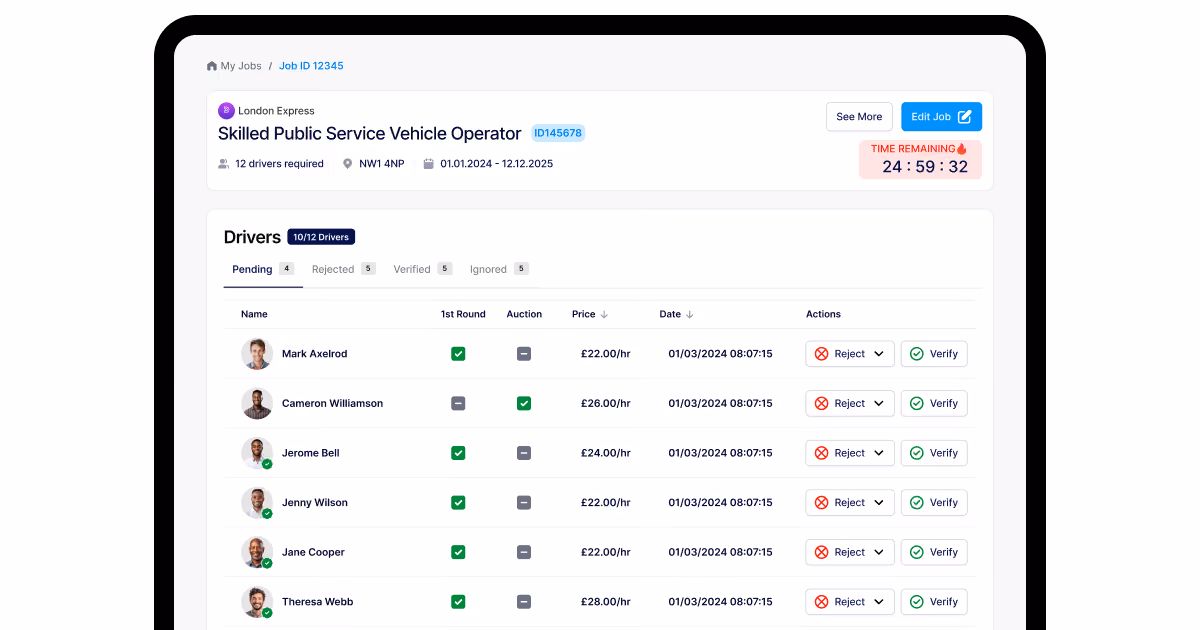Click the job title Skilled Public Service Vehicle Operator
The image size is (1200, 630).
tap(370, 134)
